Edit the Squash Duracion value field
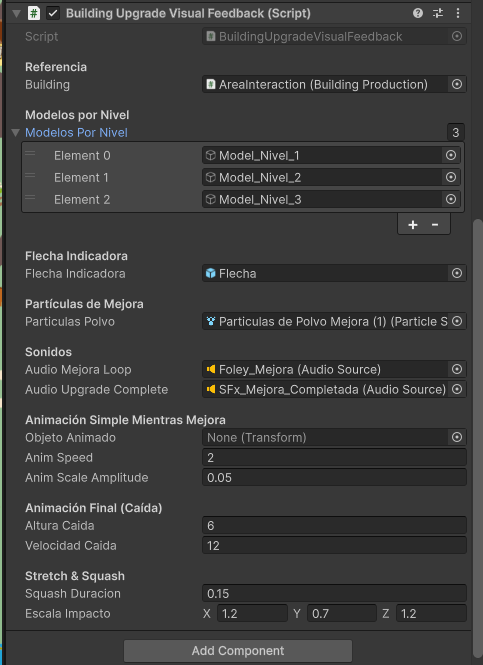 [x=334, y=593]
